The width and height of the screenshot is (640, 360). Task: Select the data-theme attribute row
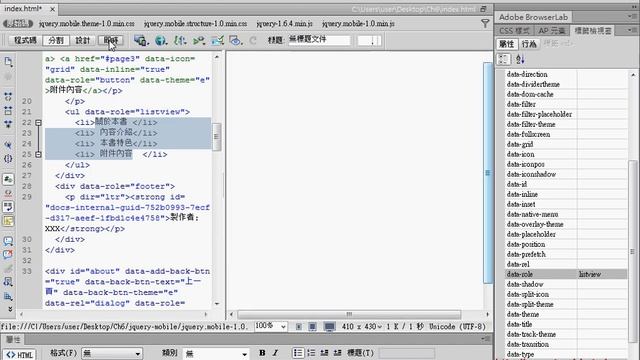[x=566, y=314]
